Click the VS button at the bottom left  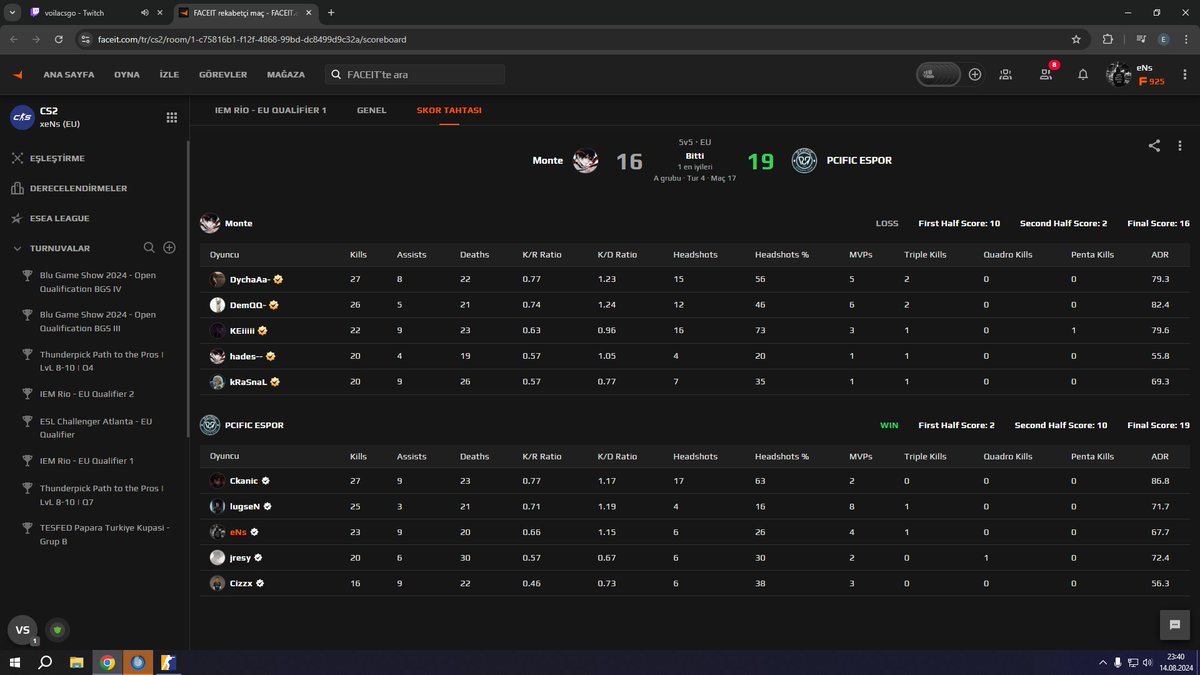(23, 630)
